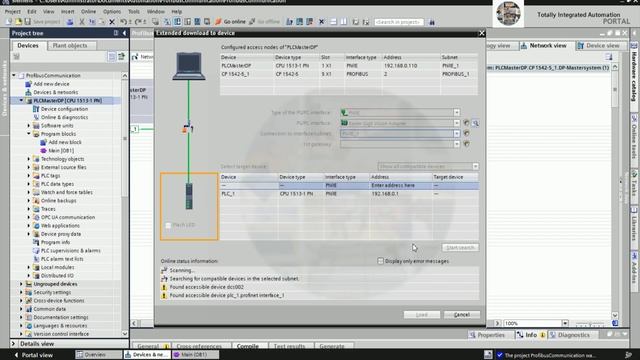Expand the Technology objects node
Image resolution: width=640 pixels, height=360 pixels.
(29, 159)
